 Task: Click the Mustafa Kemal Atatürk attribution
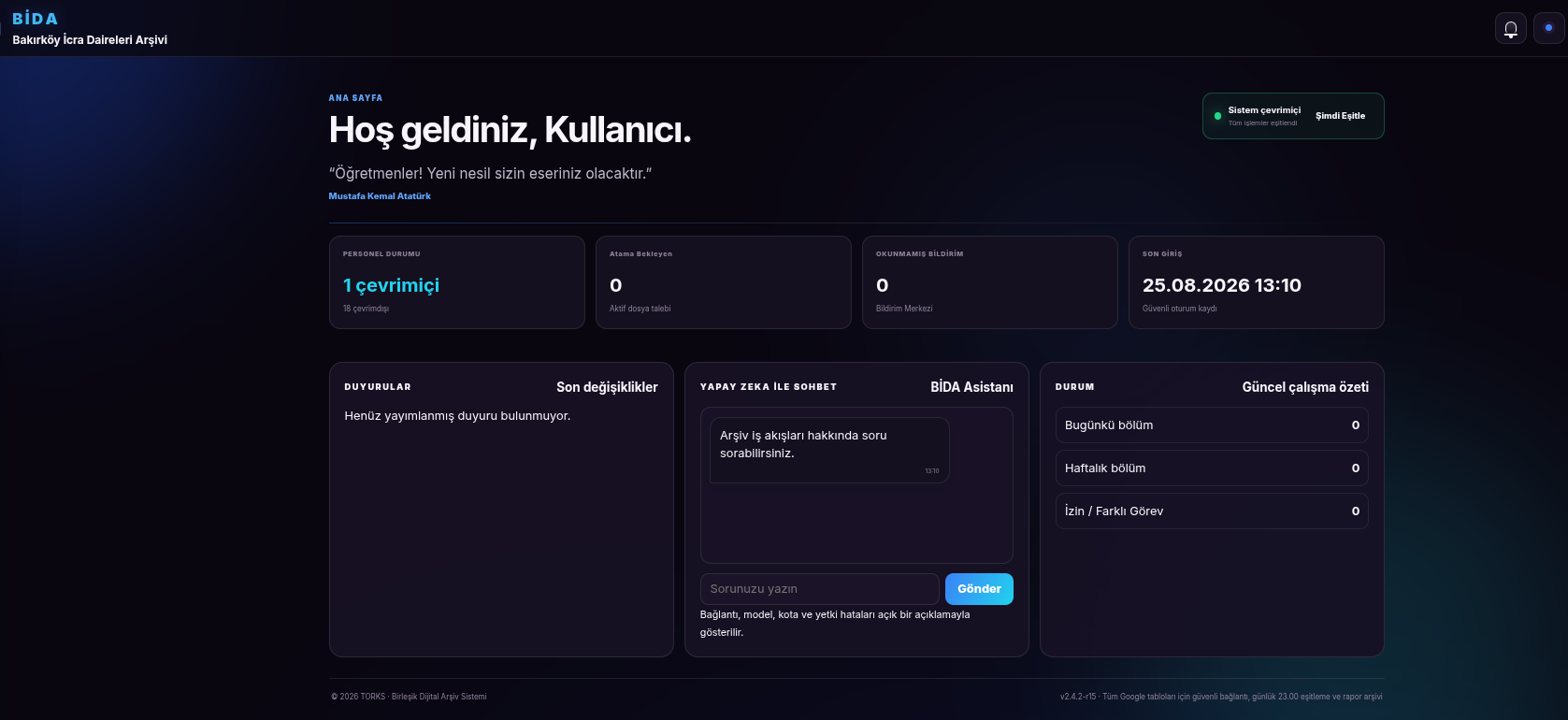pyautogui.click(x=380, y=196)
